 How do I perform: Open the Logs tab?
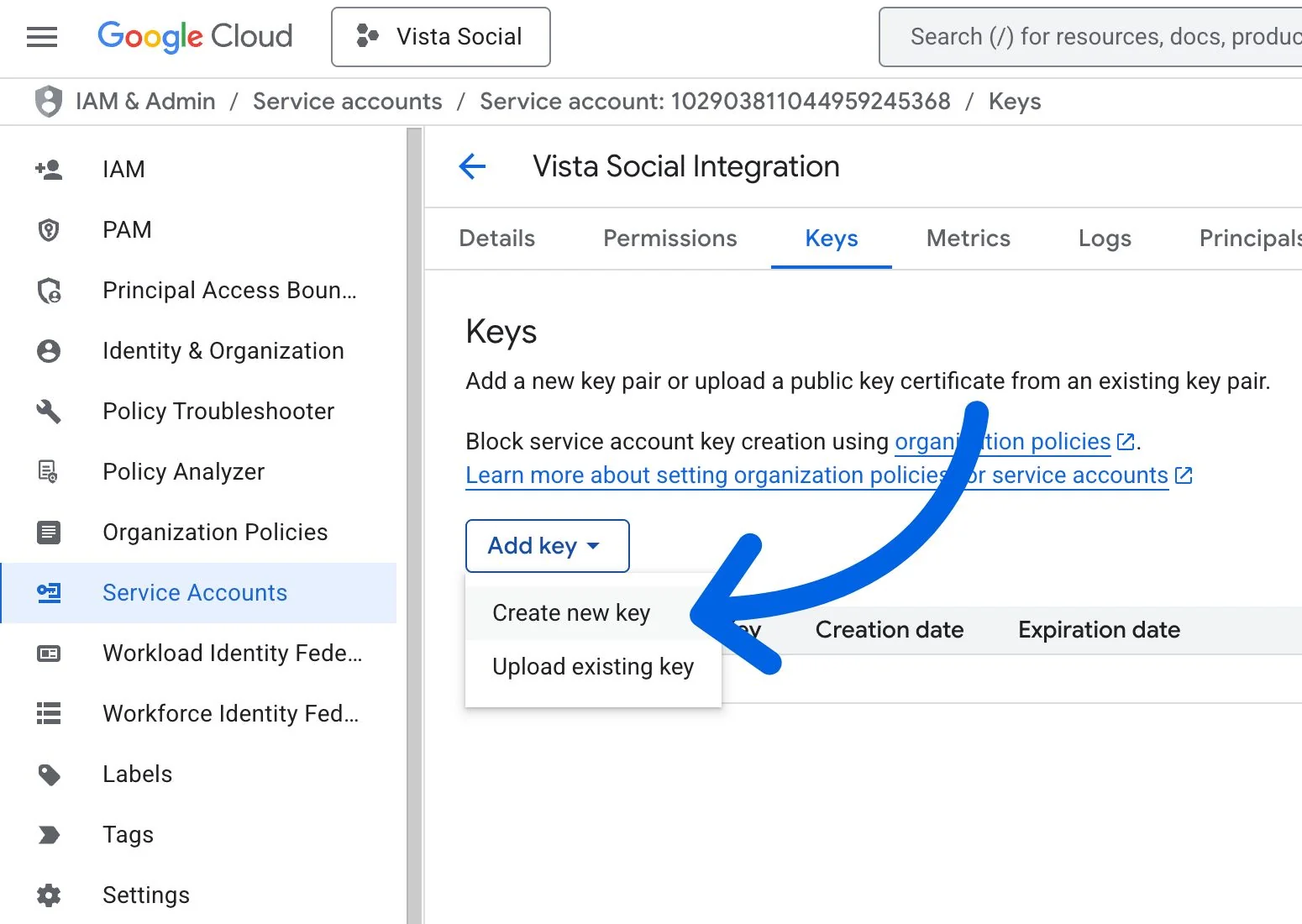point(1105,239)
